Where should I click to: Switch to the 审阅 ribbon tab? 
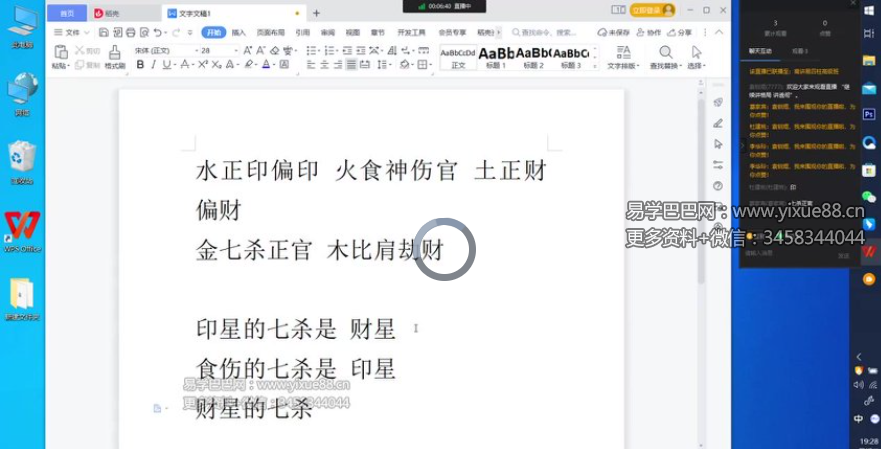(x=328, y=33)
